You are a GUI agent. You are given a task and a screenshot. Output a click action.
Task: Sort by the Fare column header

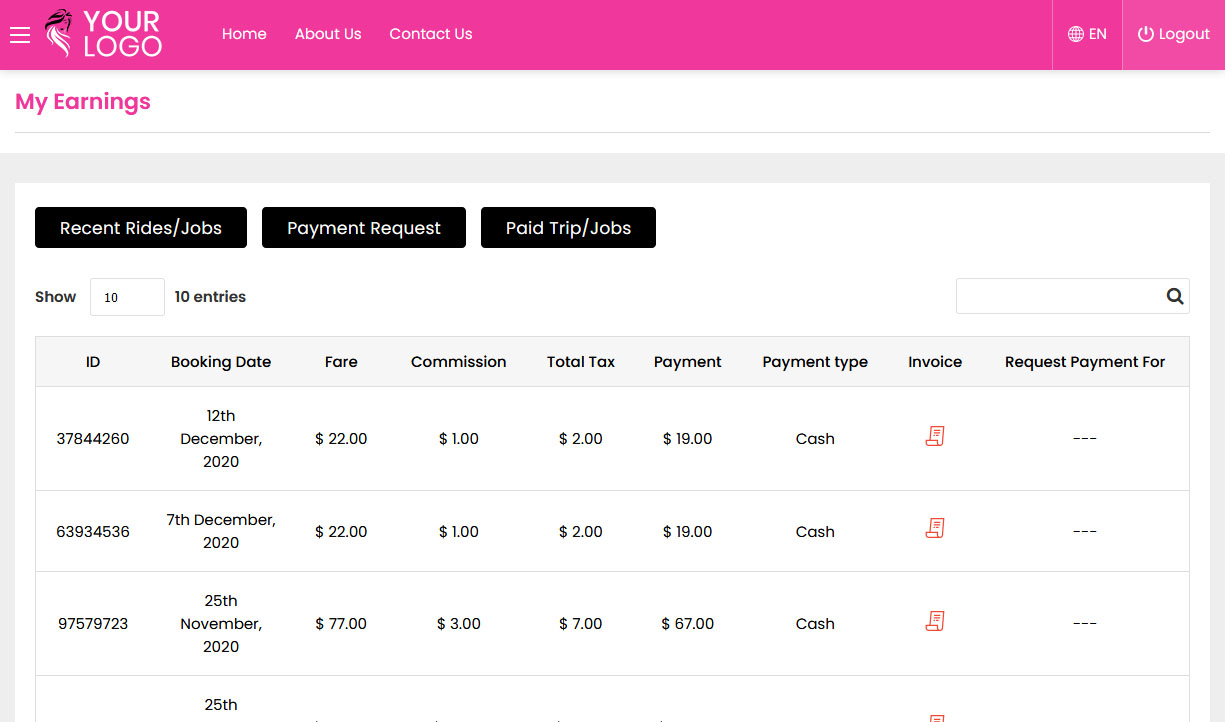(341, 362)
